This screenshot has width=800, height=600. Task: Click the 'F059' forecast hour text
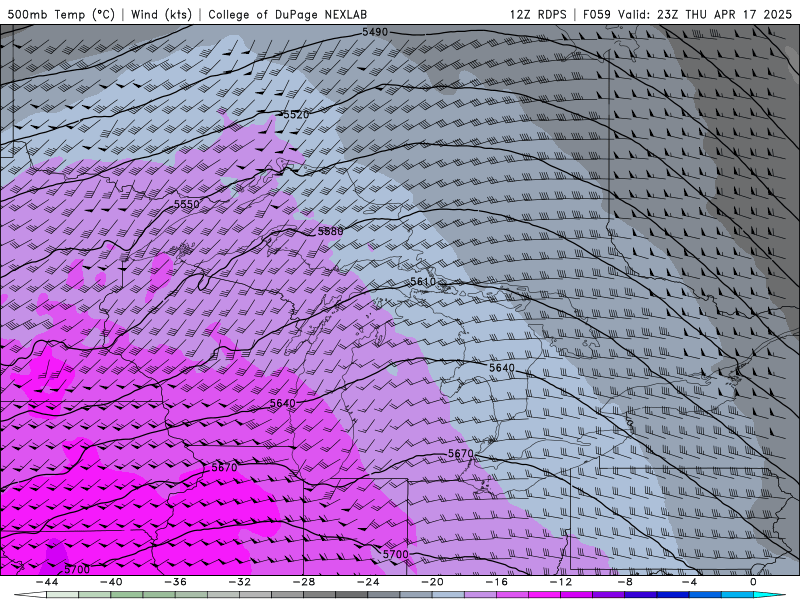596,14
